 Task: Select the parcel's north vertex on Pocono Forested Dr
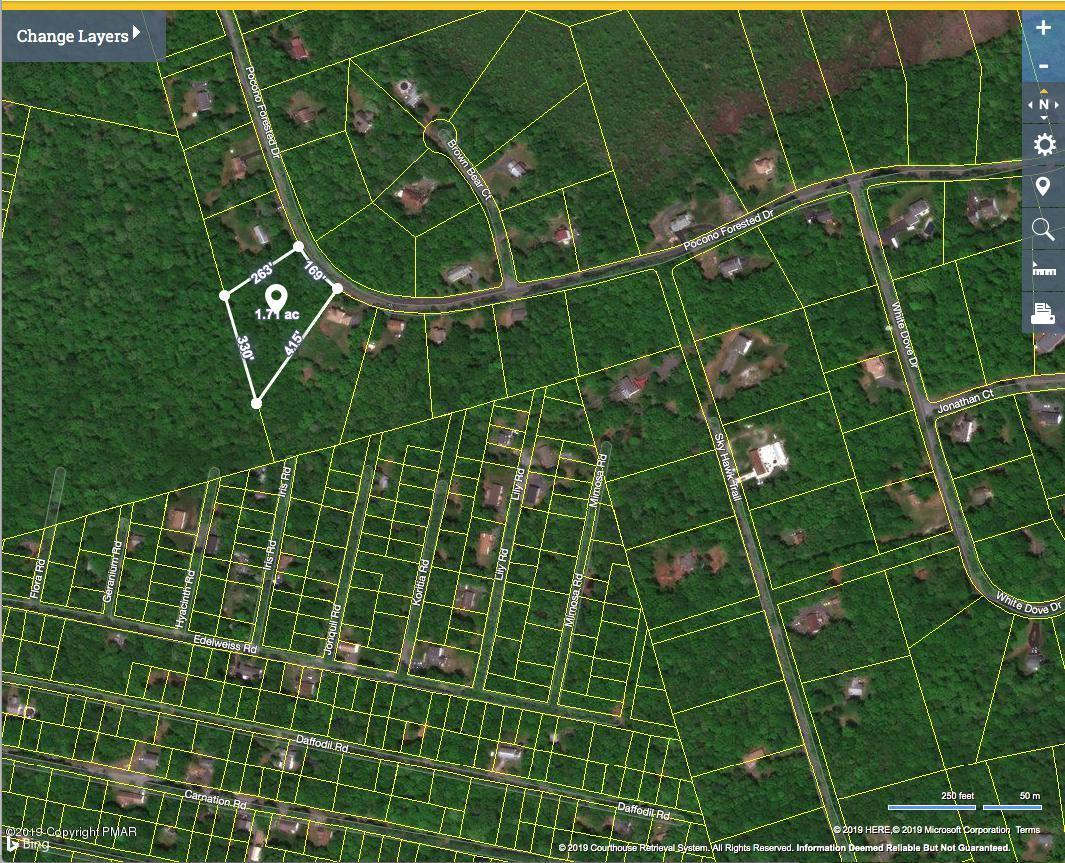298,246
